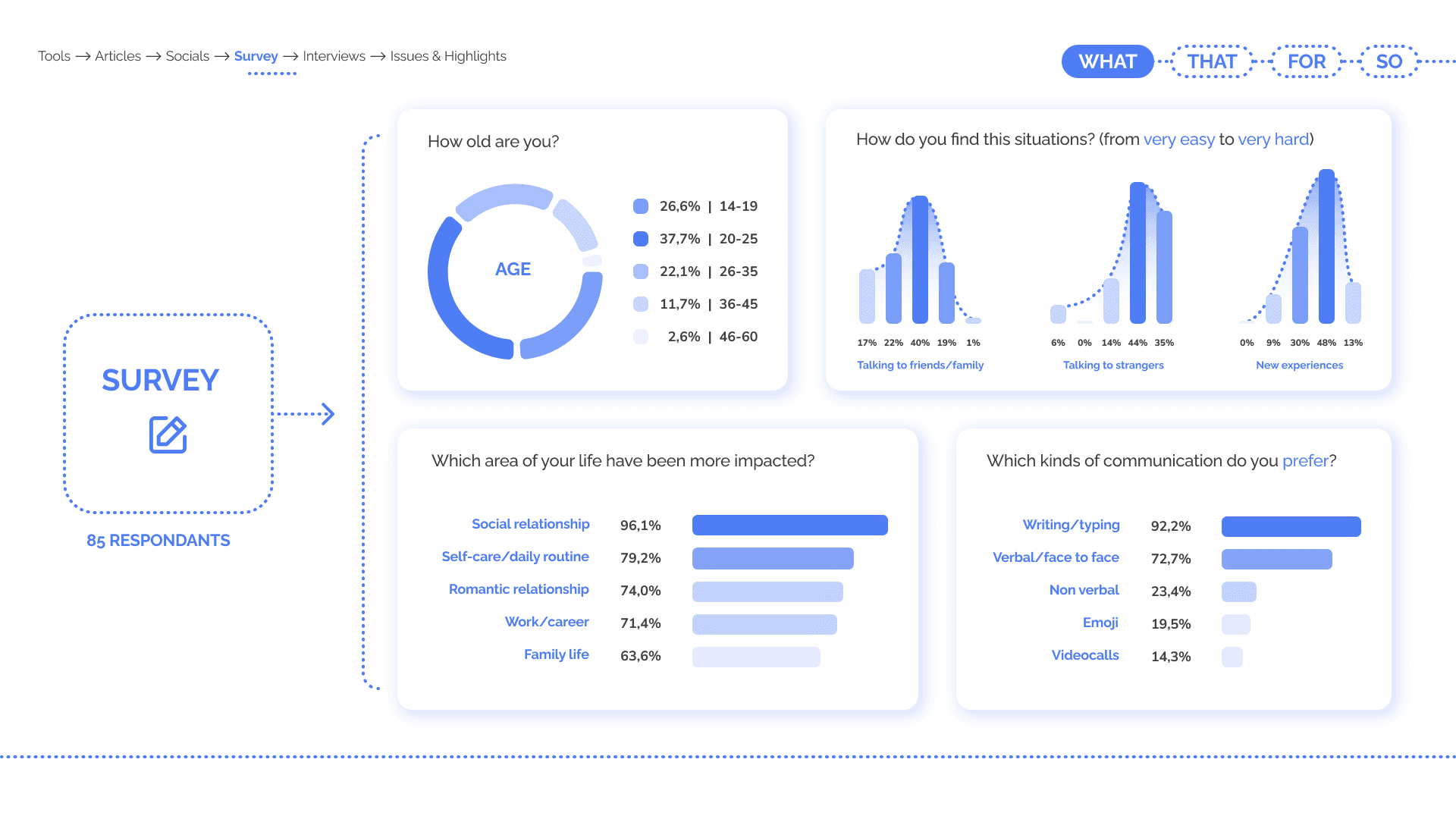This screenshot has width=1456, height=819.
Task: Click the 46-60 age legend swatch
Action: coord(641,337)
